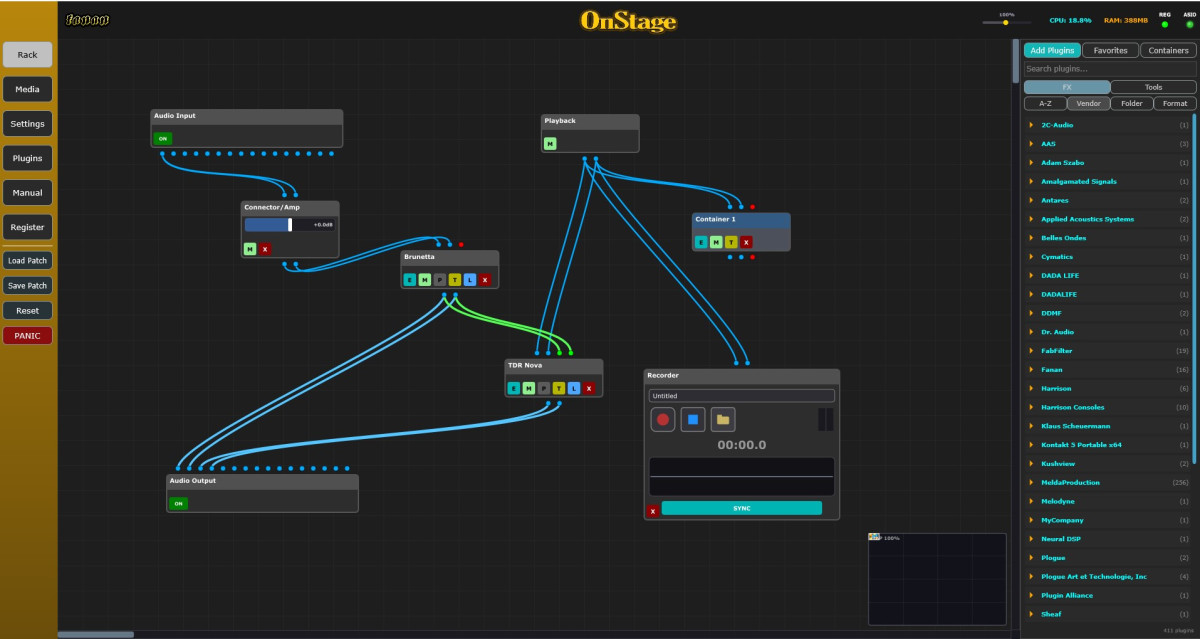1200x639 pixels.
Task: Open the Containers tab
Action: pyautogui.click(x=1168, y=50)
